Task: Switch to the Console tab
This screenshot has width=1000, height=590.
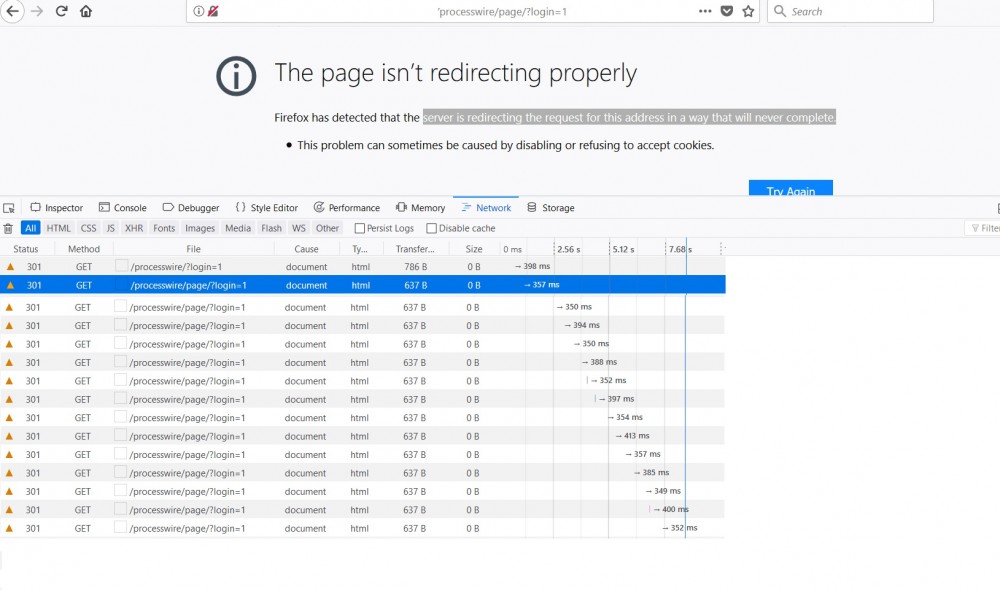Action: point(123,208)
